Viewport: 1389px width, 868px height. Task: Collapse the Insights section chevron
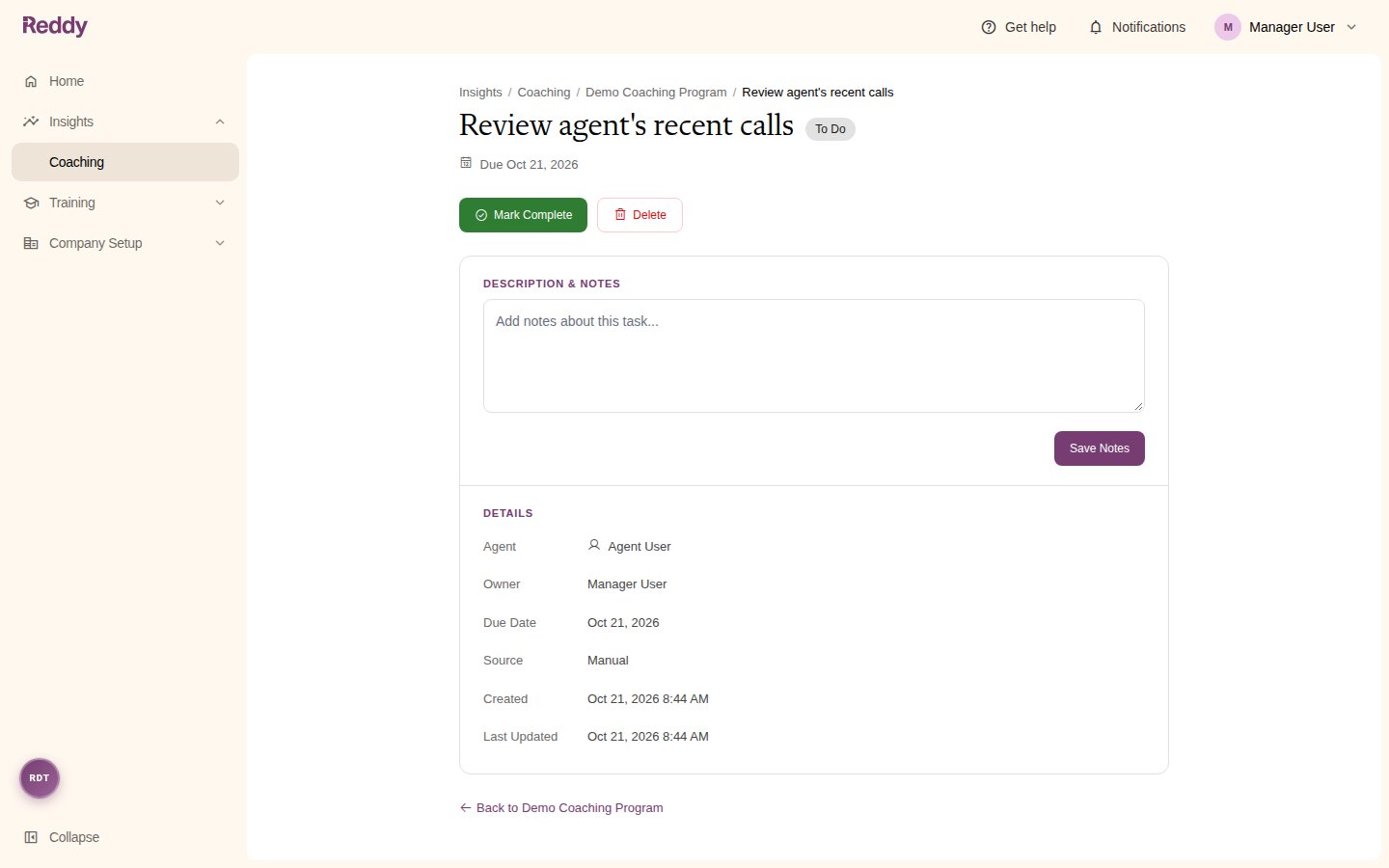point(220,122)
